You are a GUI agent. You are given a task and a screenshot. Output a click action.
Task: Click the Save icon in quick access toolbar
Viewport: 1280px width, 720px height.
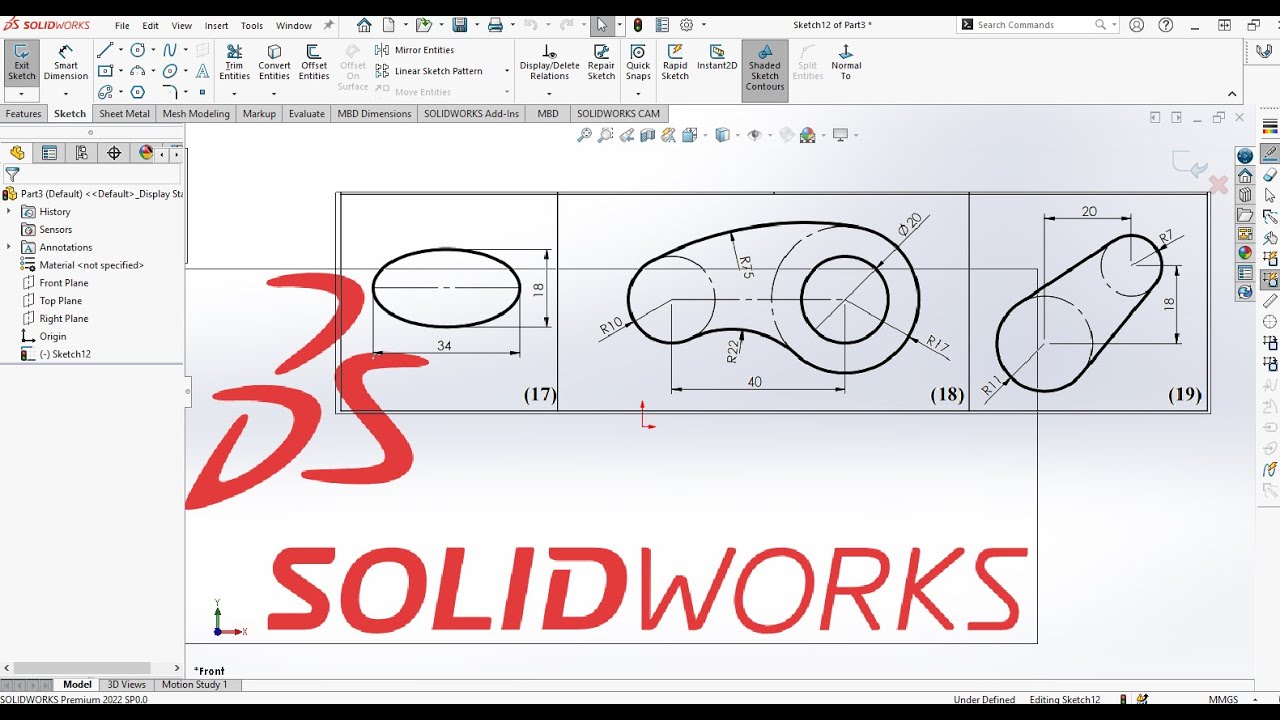[x=459, y=25]
